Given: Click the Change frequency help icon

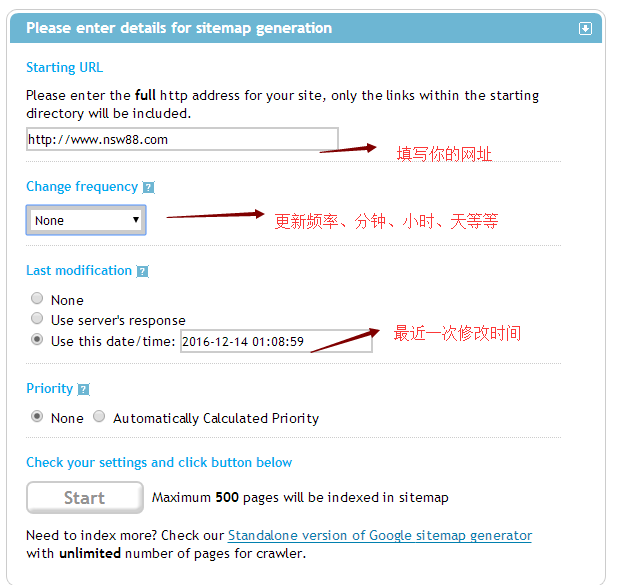Looking at the screenshot, I should tap(148, 187).
